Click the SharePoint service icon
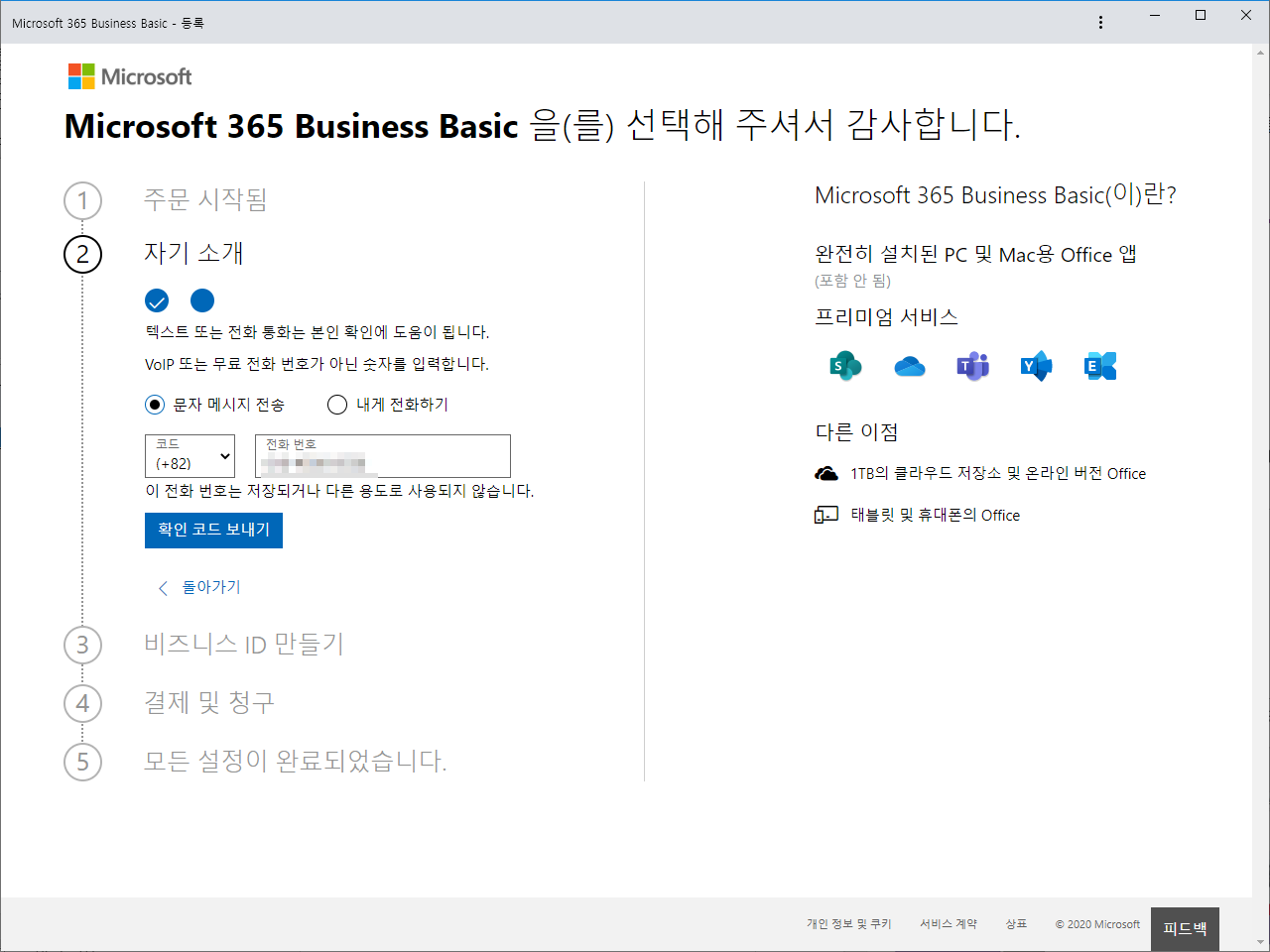Image resolution: width=1270 pixels, height=952 pixels. tap(845, 366)
